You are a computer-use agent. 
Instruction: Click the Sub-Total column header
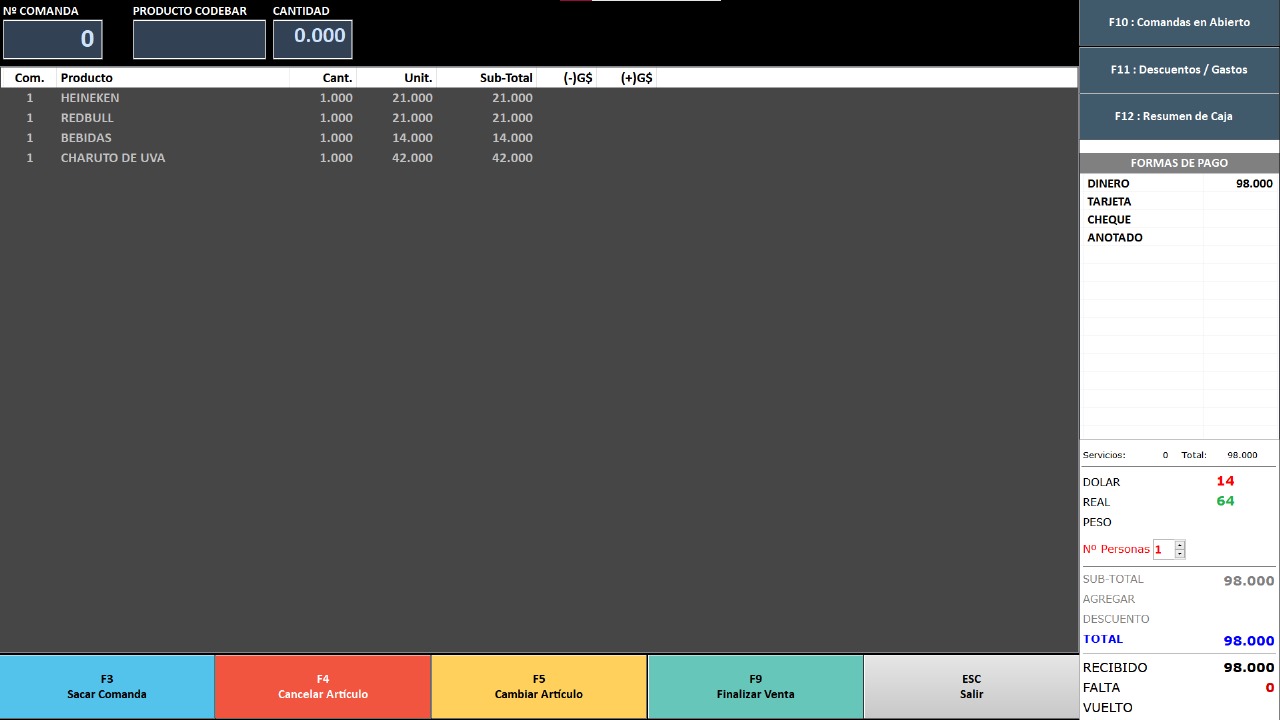[506, 78]
